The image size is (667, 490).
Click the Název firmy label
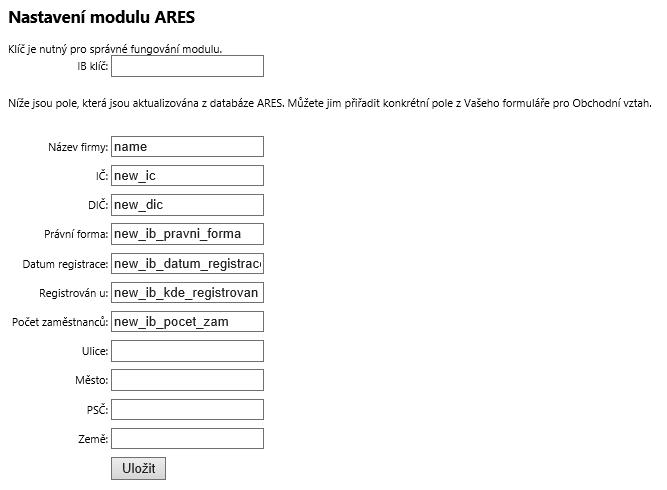78,147
